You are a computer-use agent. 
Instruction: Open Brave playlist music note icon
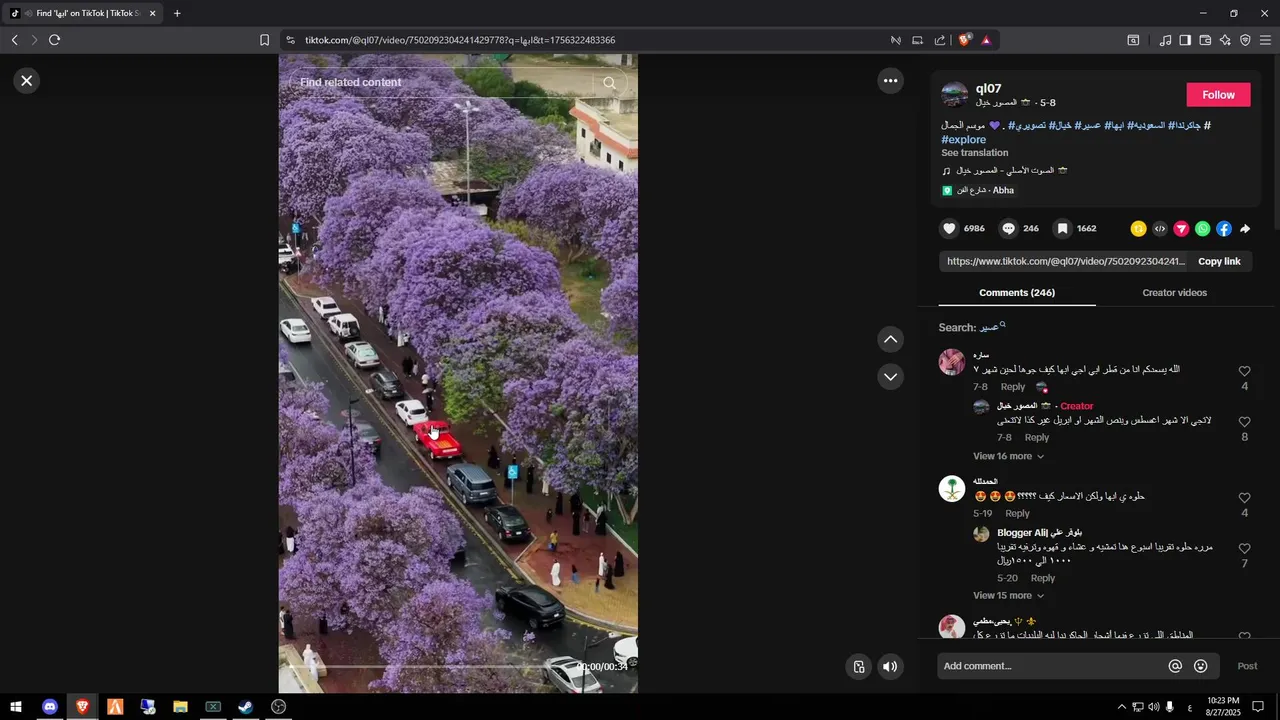1165,40
